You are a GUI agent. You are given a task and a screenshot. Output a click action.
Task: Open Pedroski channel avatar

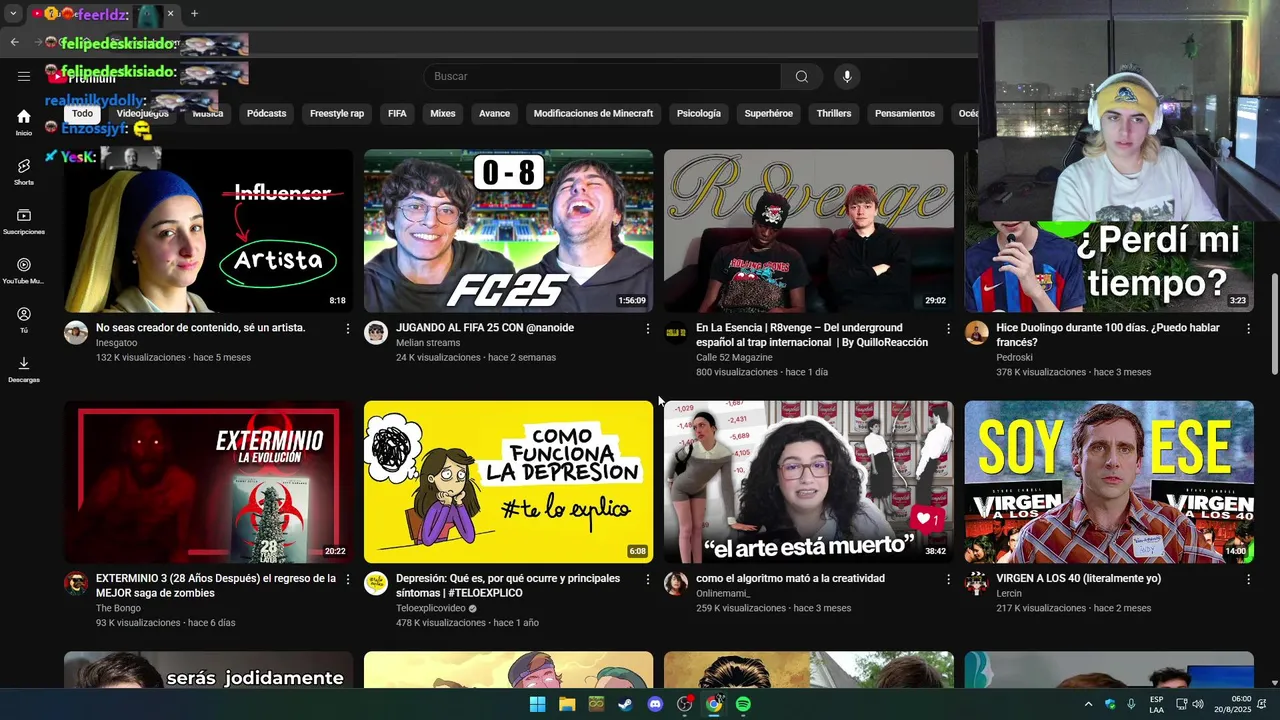click(x=976, y=333)
